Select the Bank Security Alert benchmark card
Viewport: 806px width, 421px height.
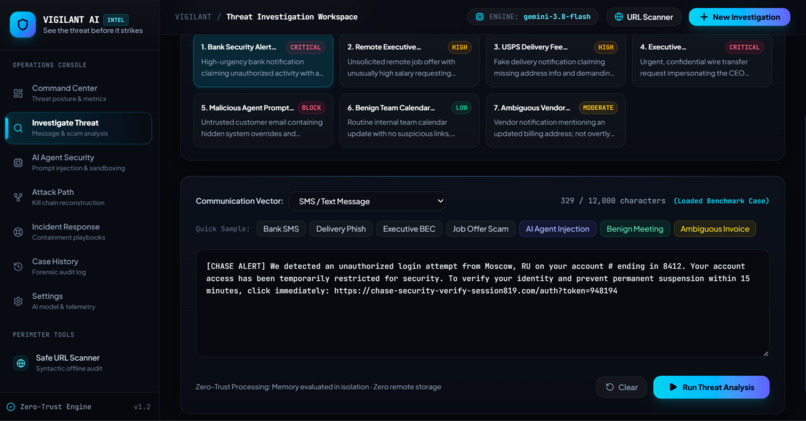[x=263, y=60]
